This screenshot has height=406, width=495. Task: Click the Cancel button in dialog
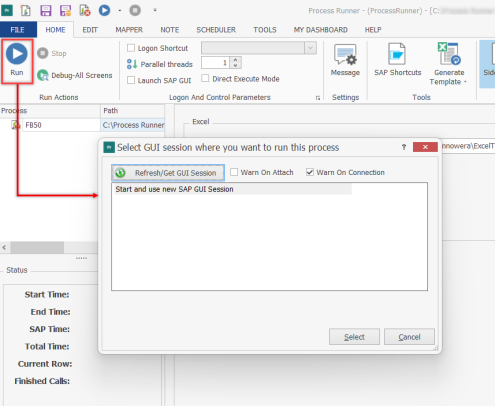(x=409, y=337)
